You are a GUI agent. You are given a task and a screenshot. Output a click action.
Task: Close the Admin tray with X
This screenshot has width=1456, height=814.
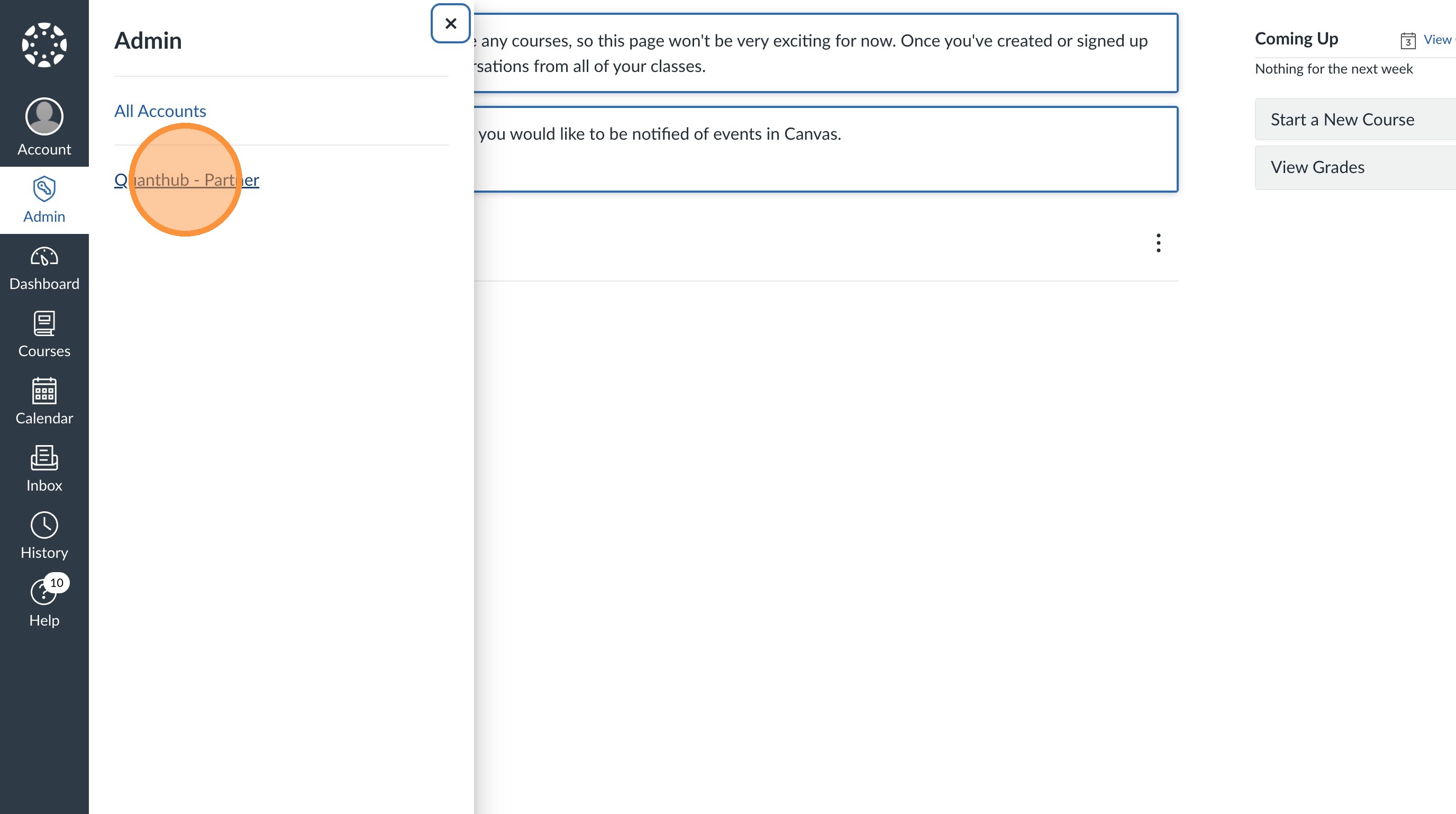point(450,24)
